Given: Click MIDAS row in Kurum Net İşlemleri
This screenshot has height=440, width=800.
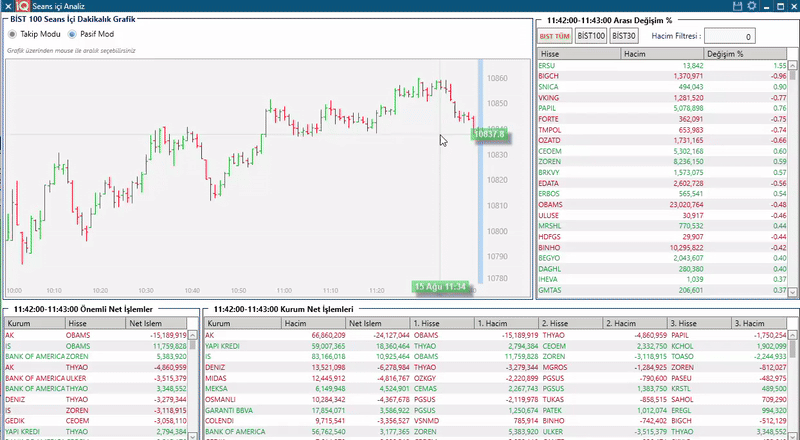Looking at the screenshot, I should coord(496,378).
